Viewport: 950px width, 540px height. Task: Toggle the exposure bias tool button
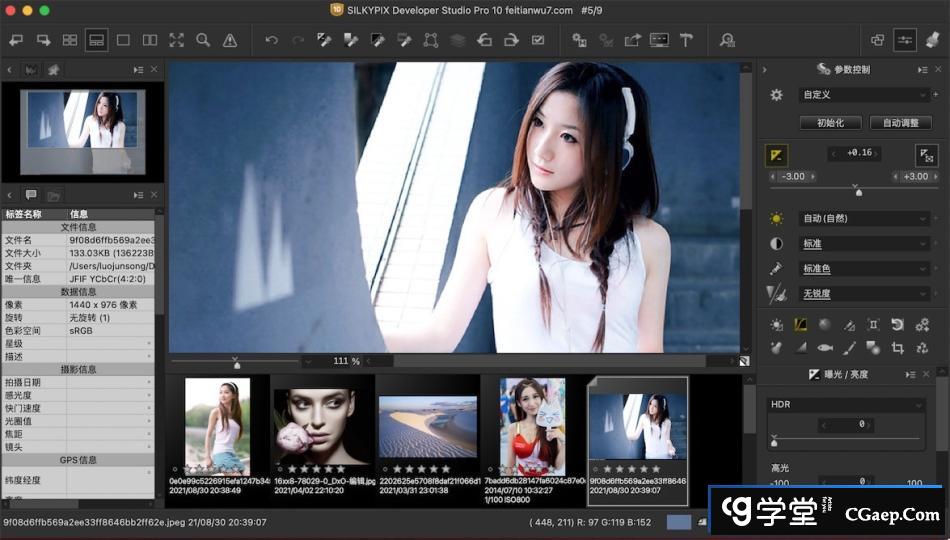click(776, 154)
